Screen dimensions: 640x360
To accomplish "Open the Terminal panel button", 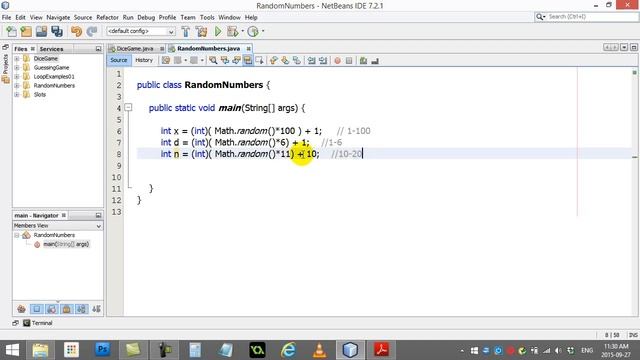I will point(38,323).
